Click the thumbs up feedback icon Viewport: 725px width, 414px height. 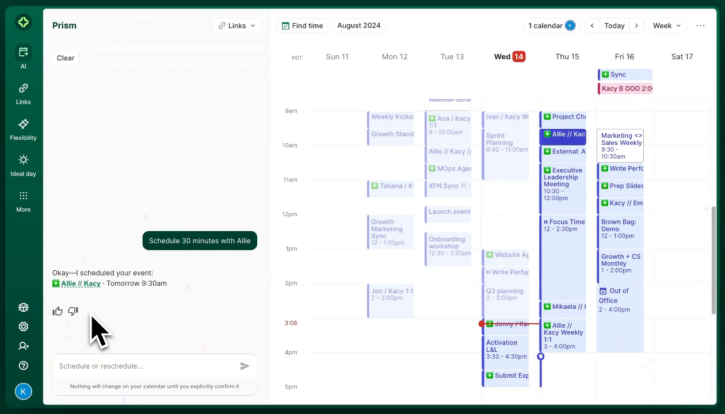pyautogui.click(x=57, y=311)
